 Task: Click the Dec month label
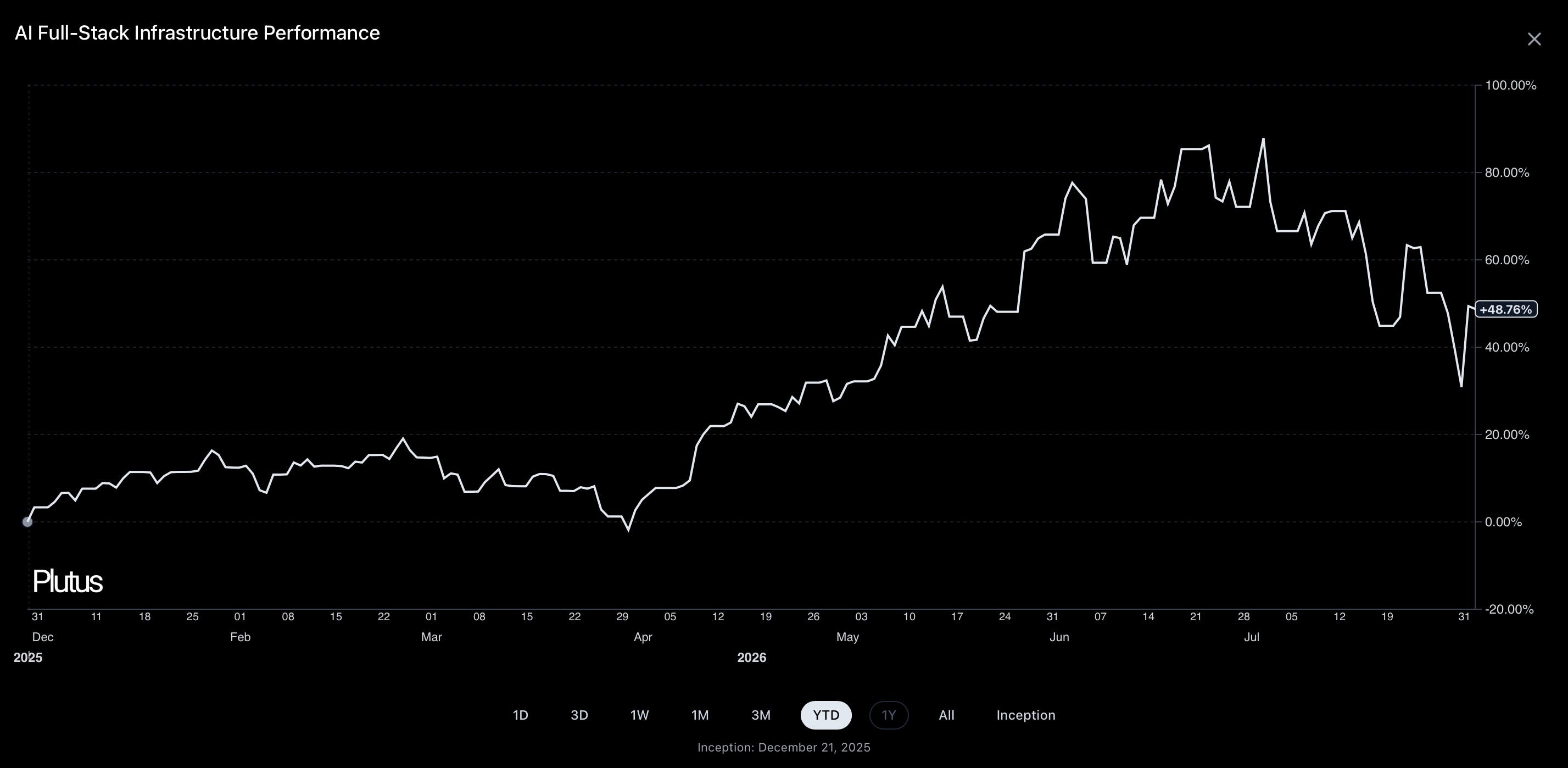tap(43, 637)
